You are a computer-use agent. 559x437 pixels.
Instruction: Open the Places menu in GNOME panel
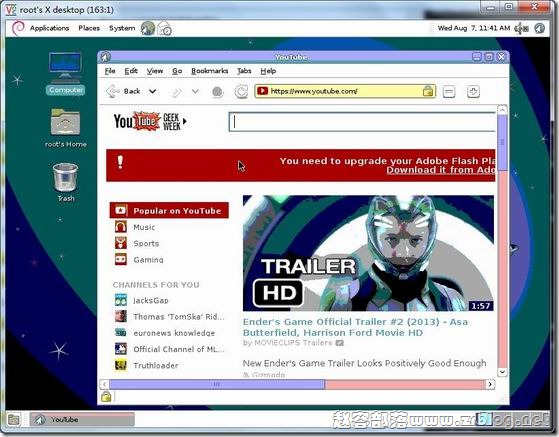click(89, 28)
